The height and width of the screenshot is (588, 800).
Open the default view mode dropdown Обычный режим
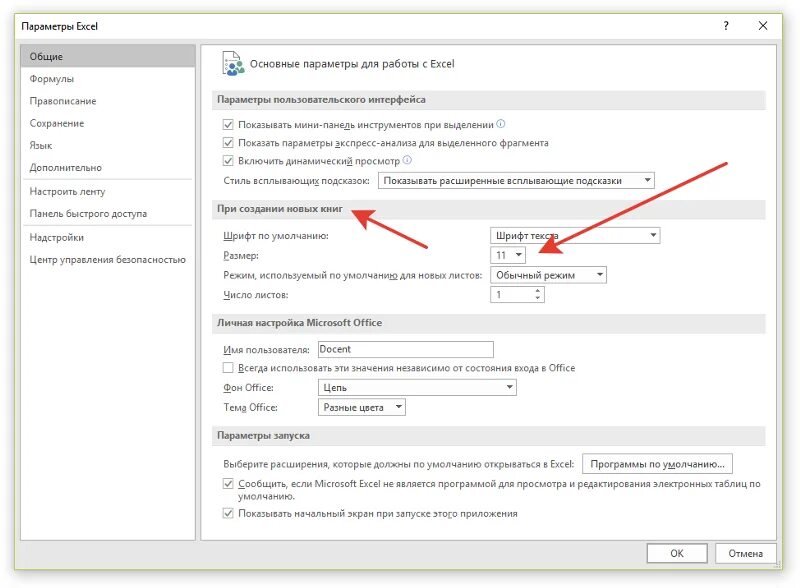tap(548, 275)
